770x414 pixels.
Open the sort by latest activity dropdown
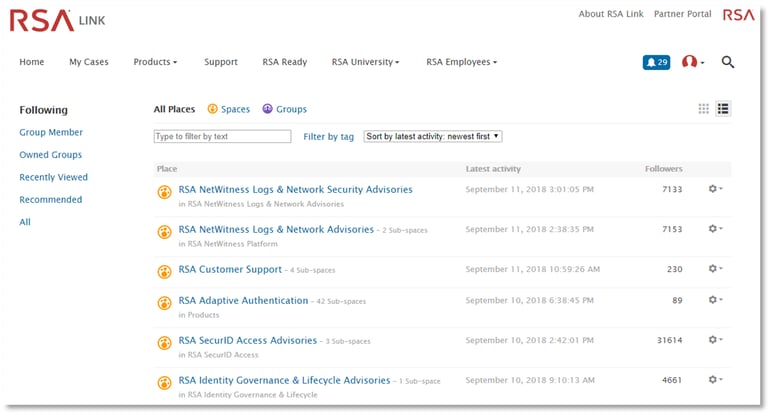[x=432, y=136]
